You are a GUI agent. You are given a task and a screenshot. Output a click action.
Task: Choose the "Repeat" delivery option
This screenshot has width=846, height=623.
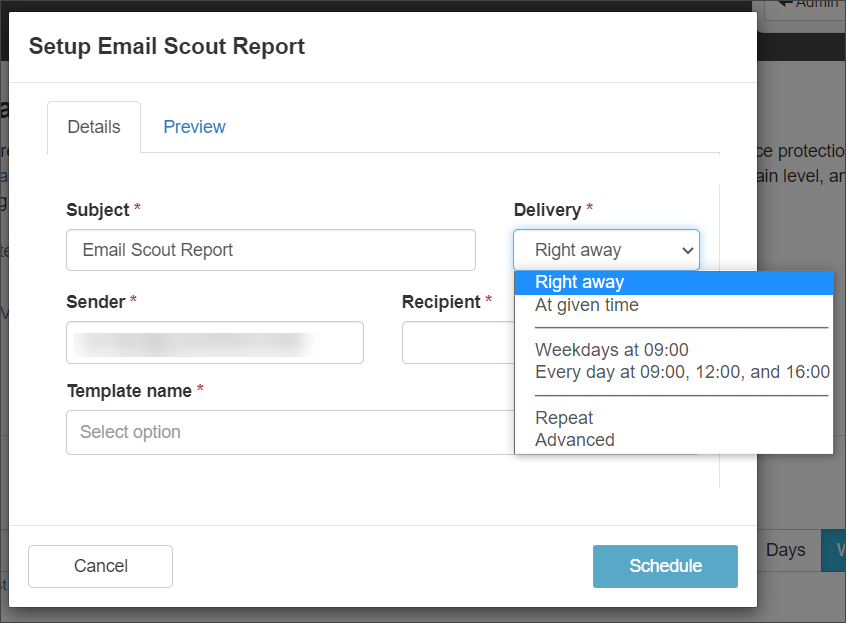[x=564, y=418]
